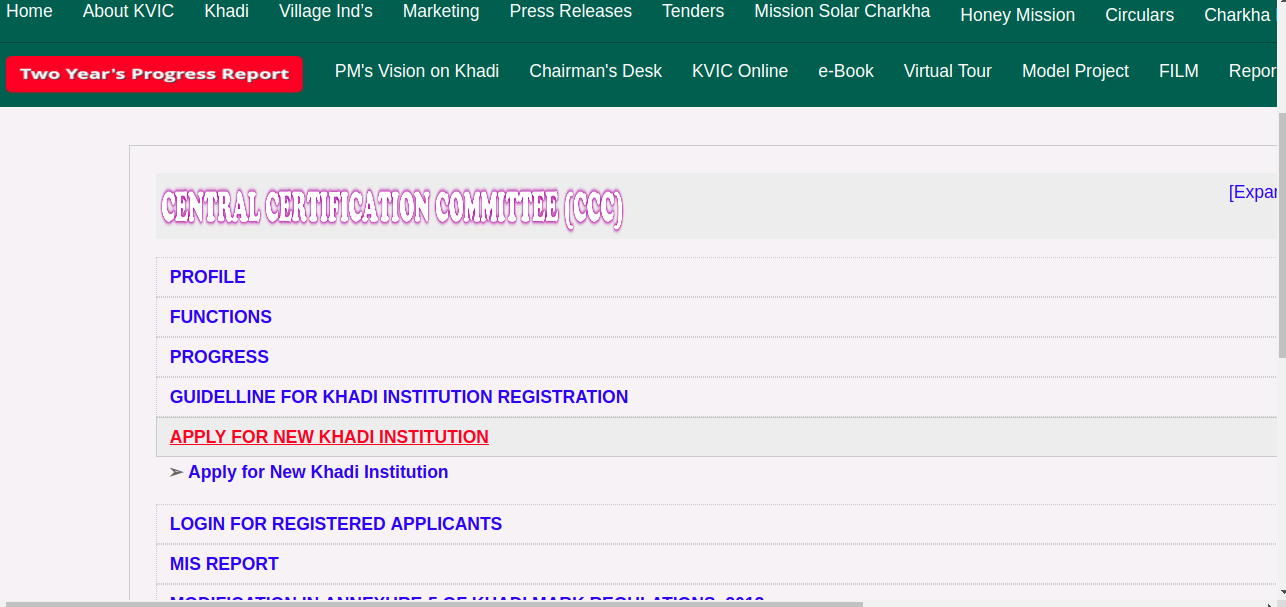Screen dimensions: 1286x607
Task: Collapse the APPLY FOR NEW KHADI INSTITUTION section
Action: [x=328, y=437]
